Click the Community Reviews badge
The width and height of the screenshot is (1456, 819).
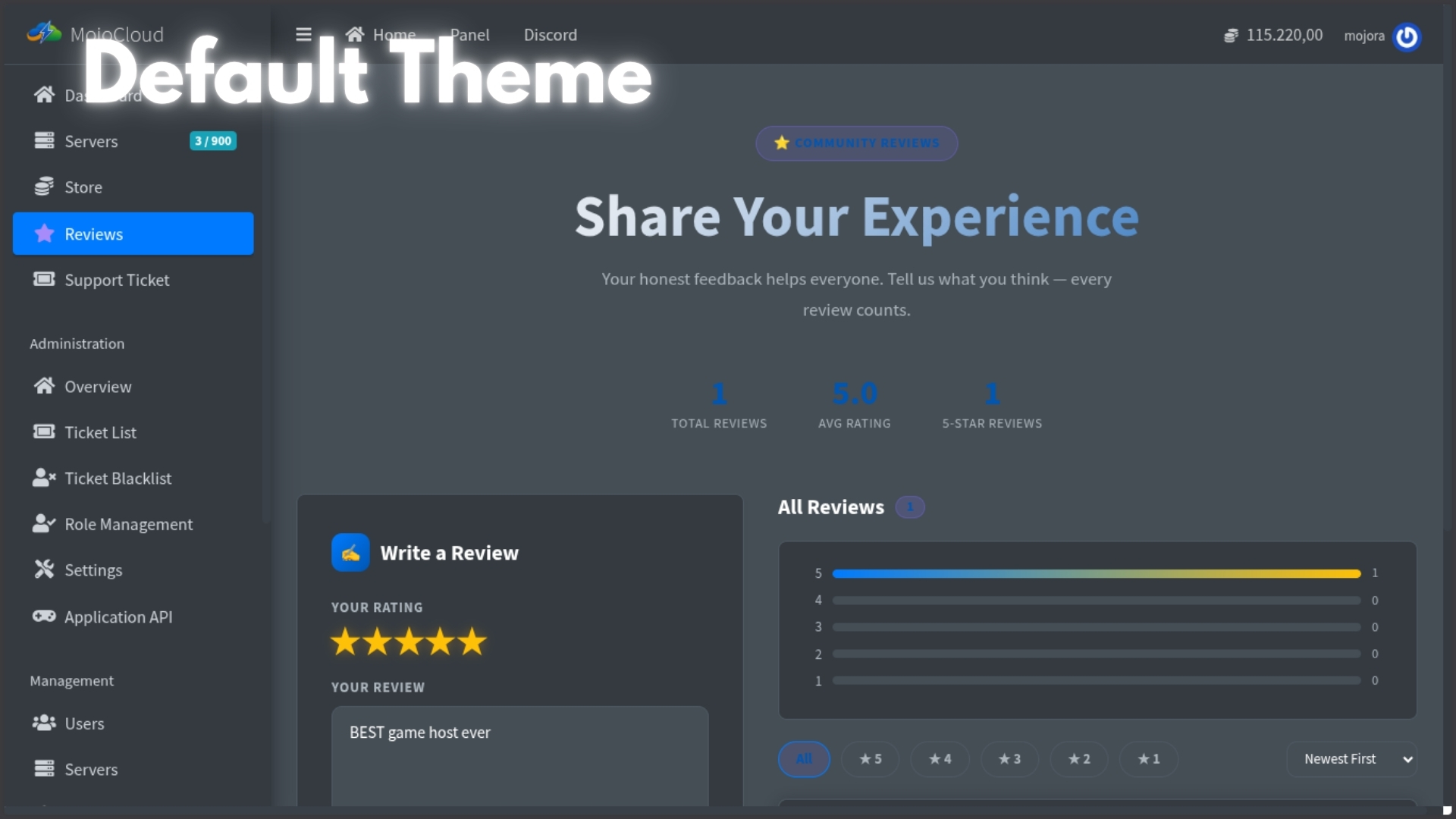(x=856, y=143)
